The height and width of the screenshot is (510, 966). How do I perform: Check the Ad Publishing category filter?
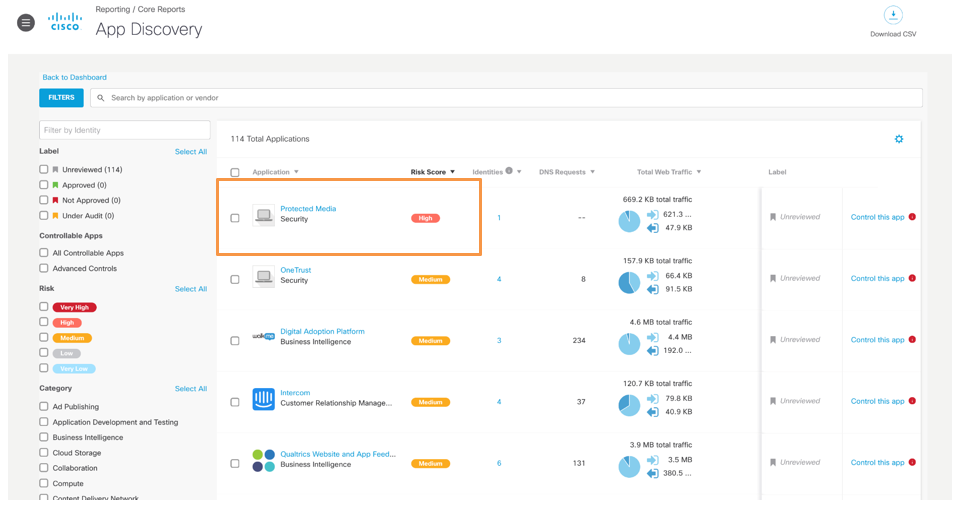(x=44, y=407)
